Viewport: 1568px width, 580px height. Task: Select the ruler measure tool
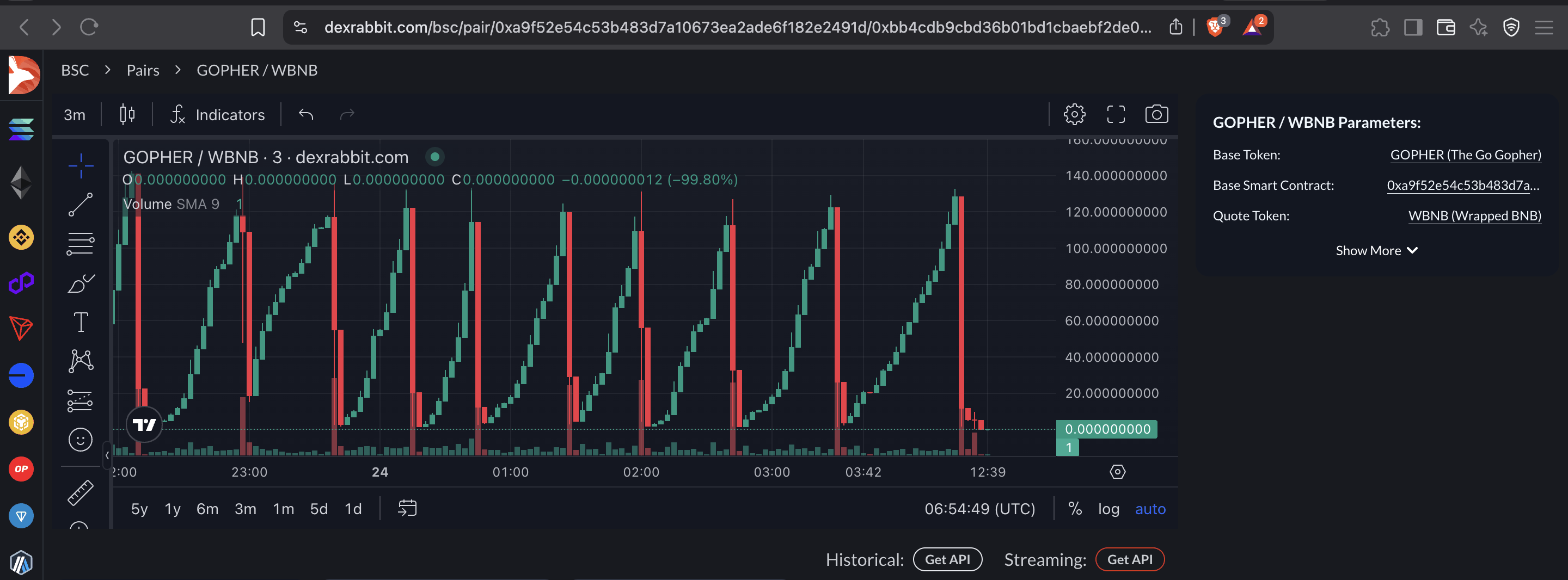[x=81, y=492]
